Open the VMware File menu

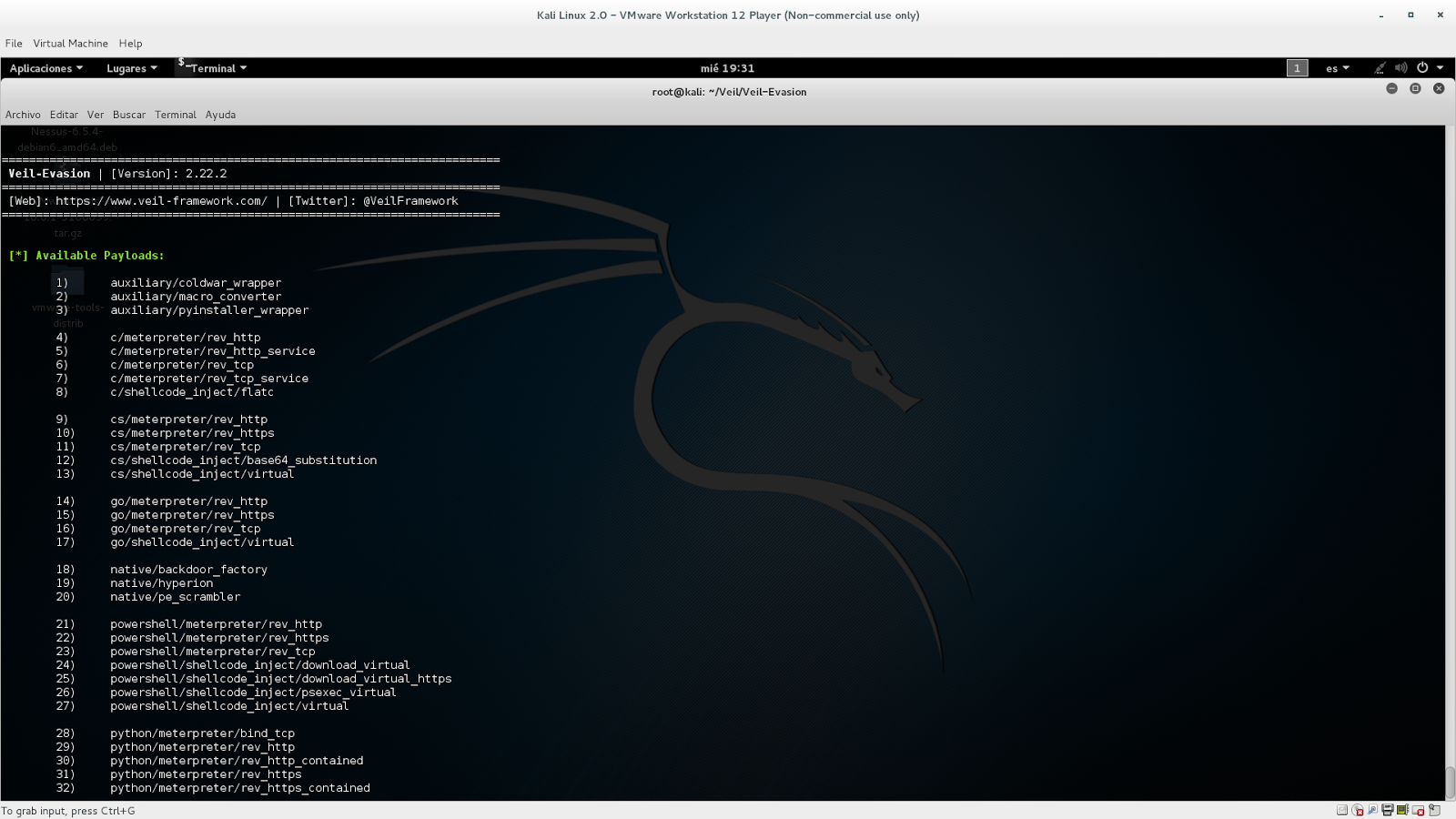(x=14, y=44)
